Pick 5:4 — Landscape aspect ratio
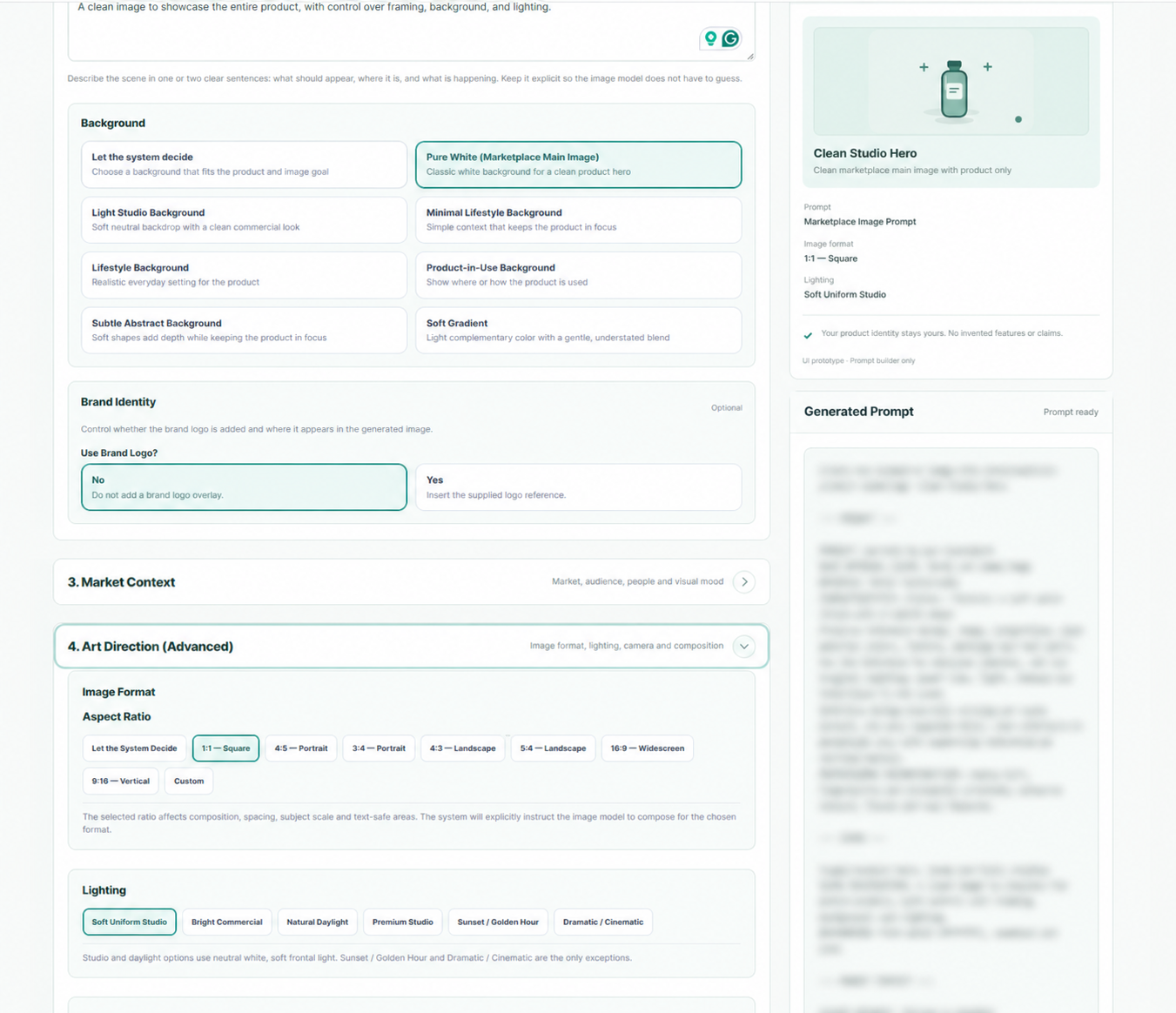 [x=553, y=748]
